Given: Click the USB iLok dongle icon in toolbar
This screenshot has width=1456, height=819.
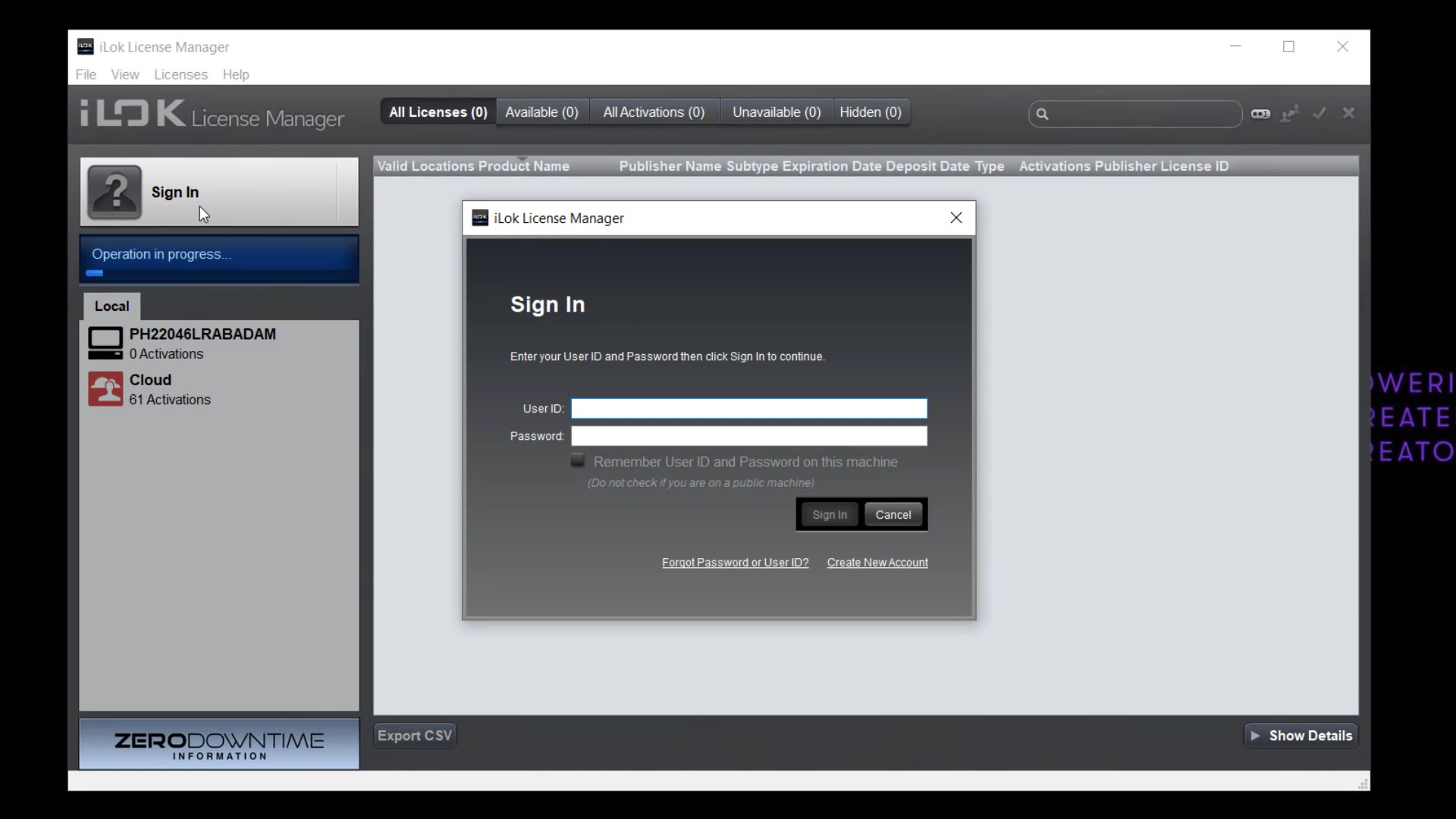Looking at the screenshot, I should pyautogui.click(x=1261, y=113).
